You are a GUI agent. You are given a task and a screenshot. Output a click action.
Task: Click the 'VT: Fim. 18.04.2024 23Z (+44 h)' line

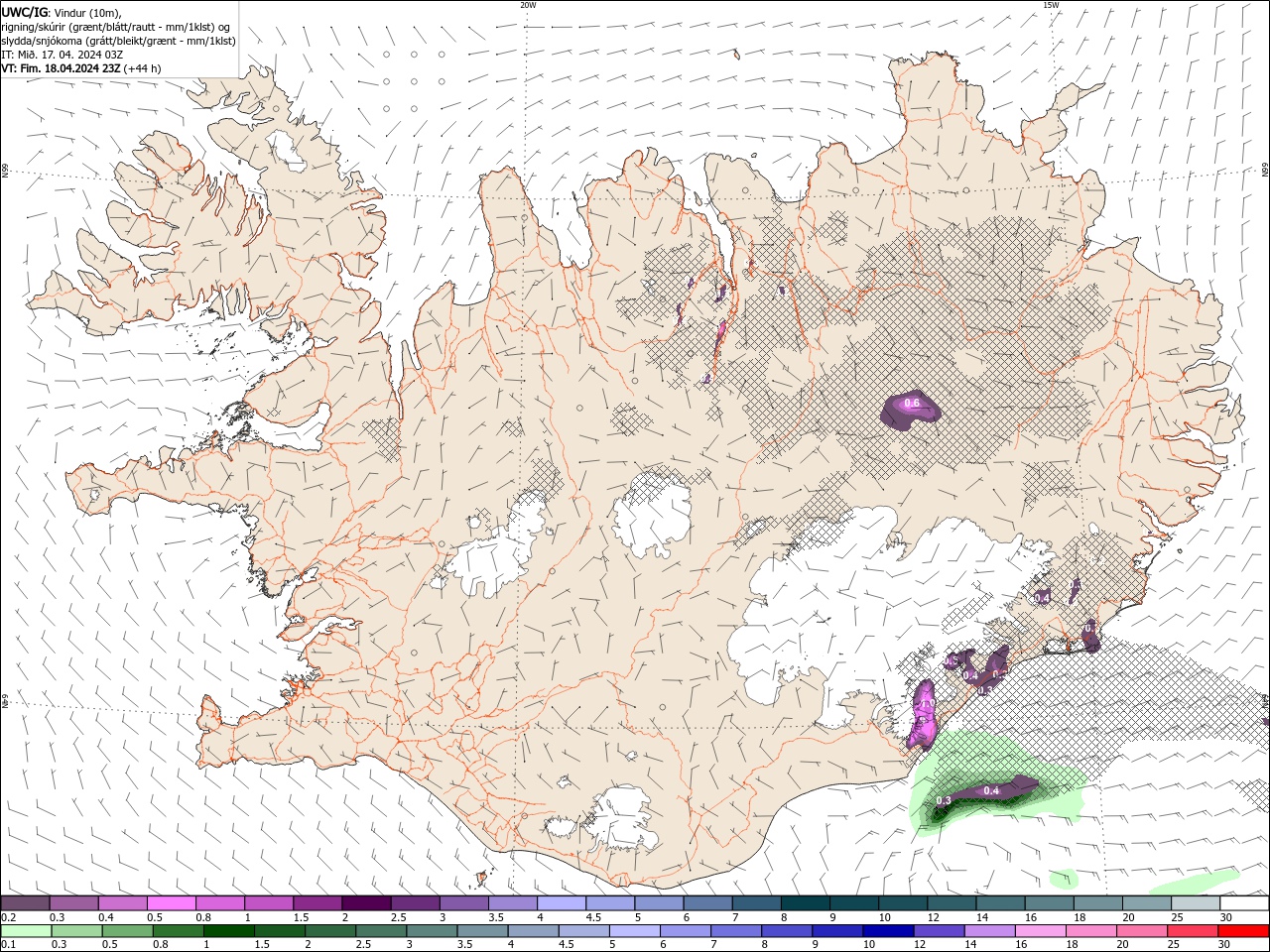pos(81,68)
